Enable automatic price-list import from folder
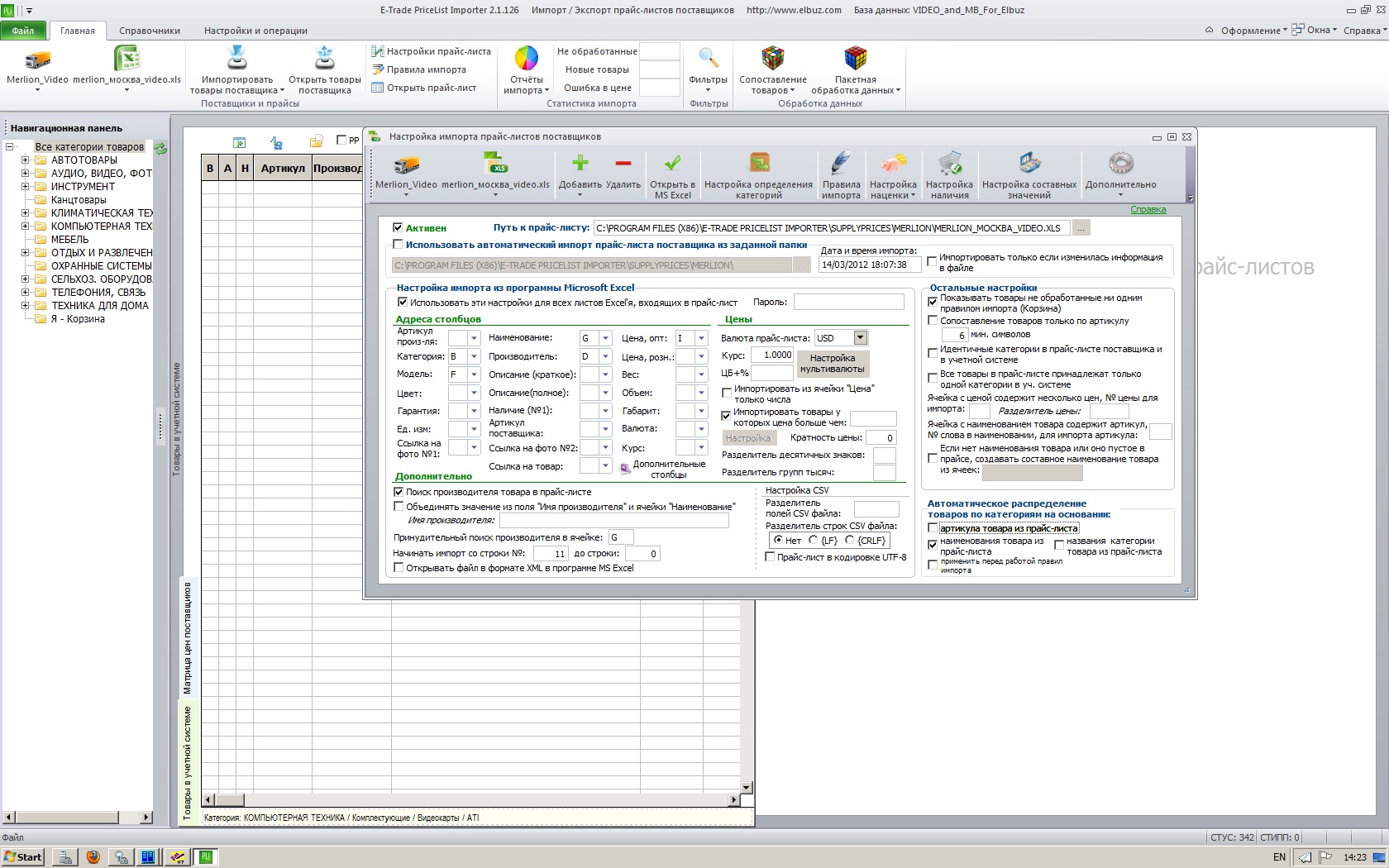 tap(398, 245)
